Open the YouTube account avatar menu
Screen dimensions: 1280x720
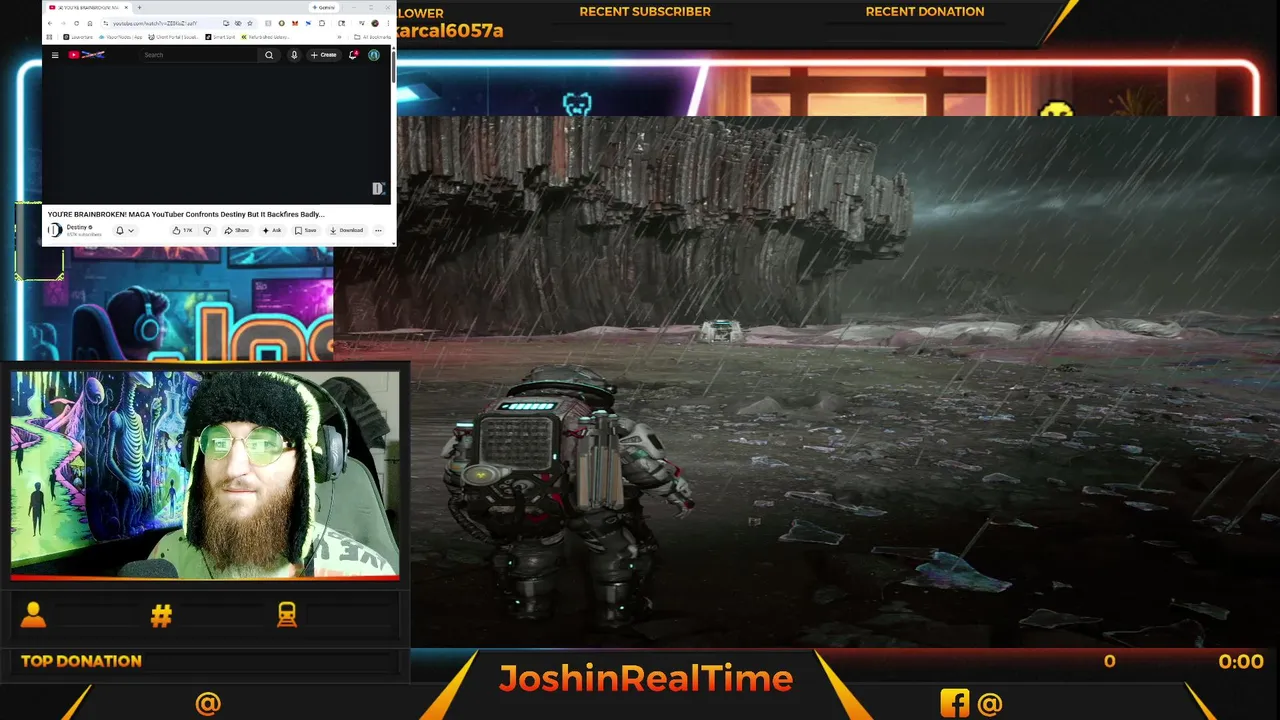click(x=374, y=55)
